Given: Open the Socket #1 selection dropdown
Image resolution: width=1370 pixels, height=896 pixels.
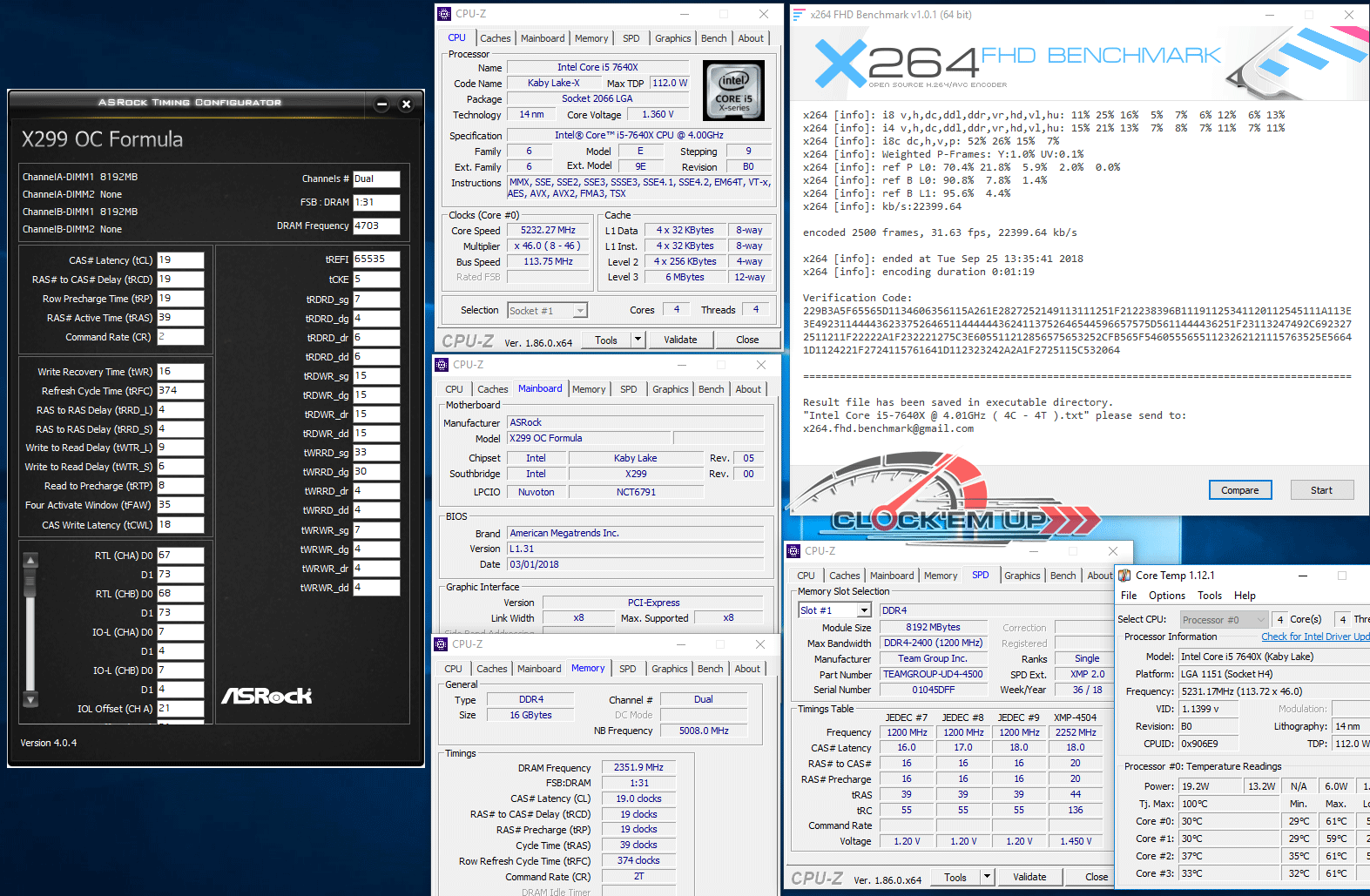Looking at the screenshot, I should [x=580, y=311].
